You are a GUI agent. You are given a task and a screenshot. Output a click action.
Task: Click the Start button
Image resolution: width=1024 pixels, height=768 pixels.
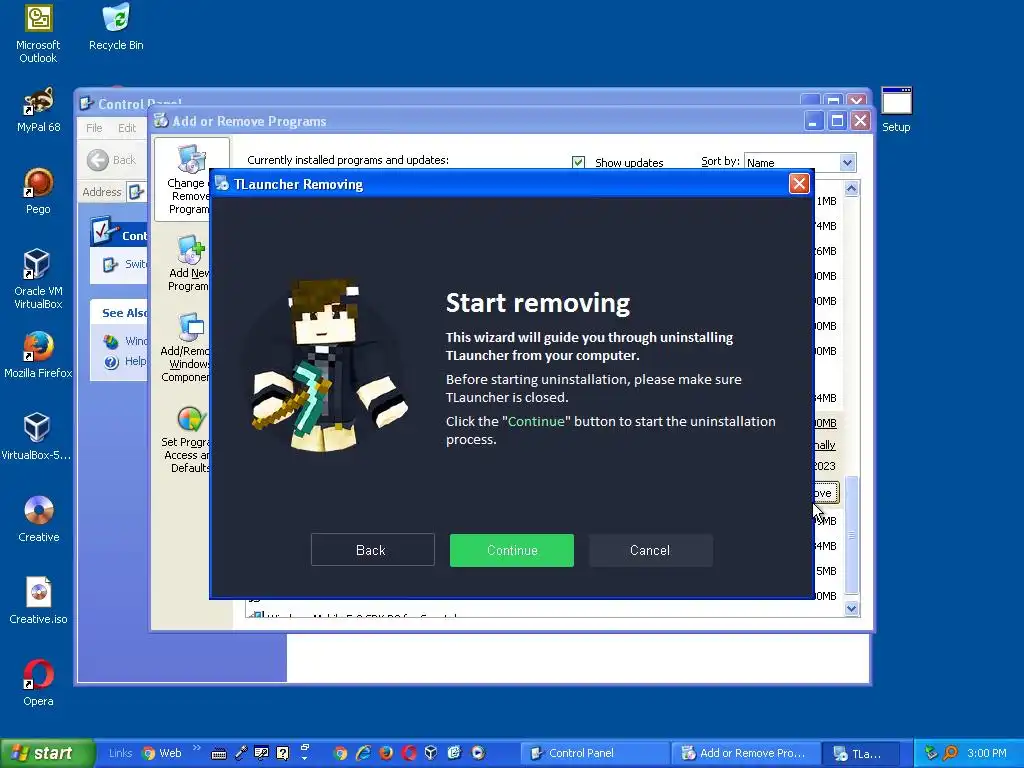coord(47,753)
